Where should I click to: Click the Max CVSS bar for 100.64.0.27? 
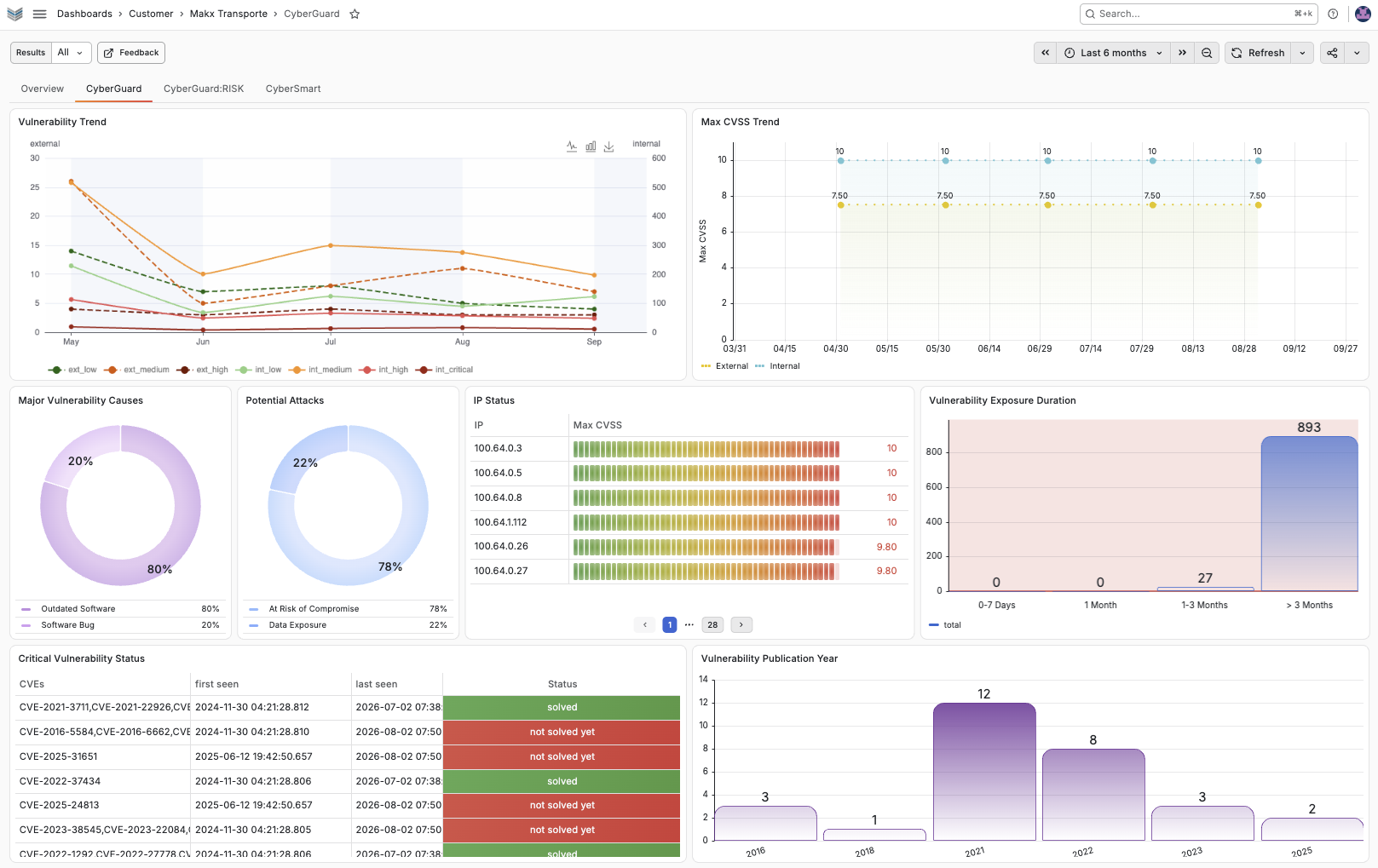tap(706, 571)
